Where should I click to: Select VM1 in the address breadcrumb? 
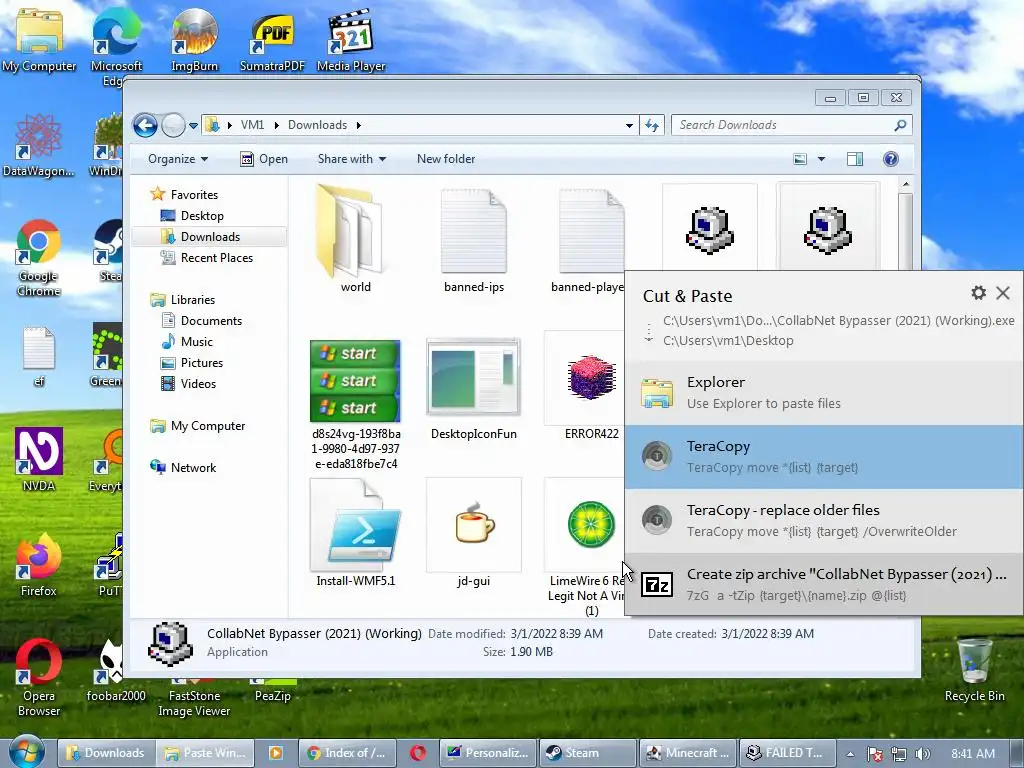[252, 125]
